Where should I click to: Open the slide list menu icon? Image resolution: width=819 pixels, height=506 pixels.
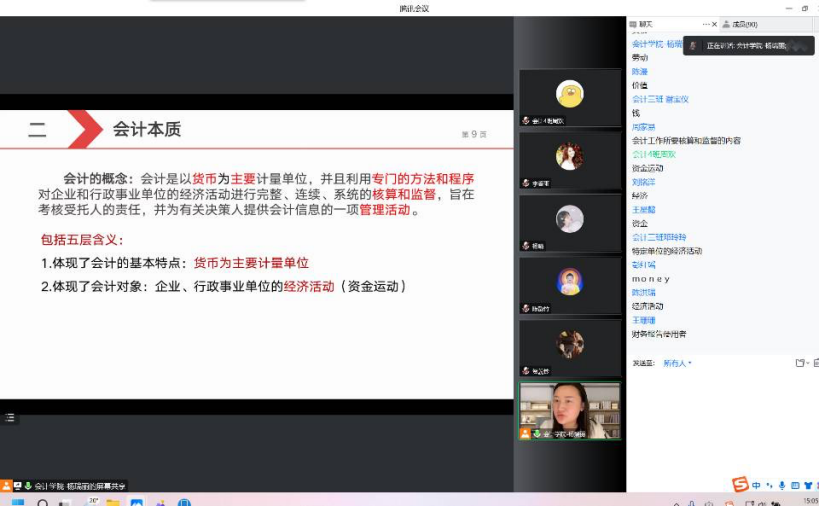coord(10,417)
